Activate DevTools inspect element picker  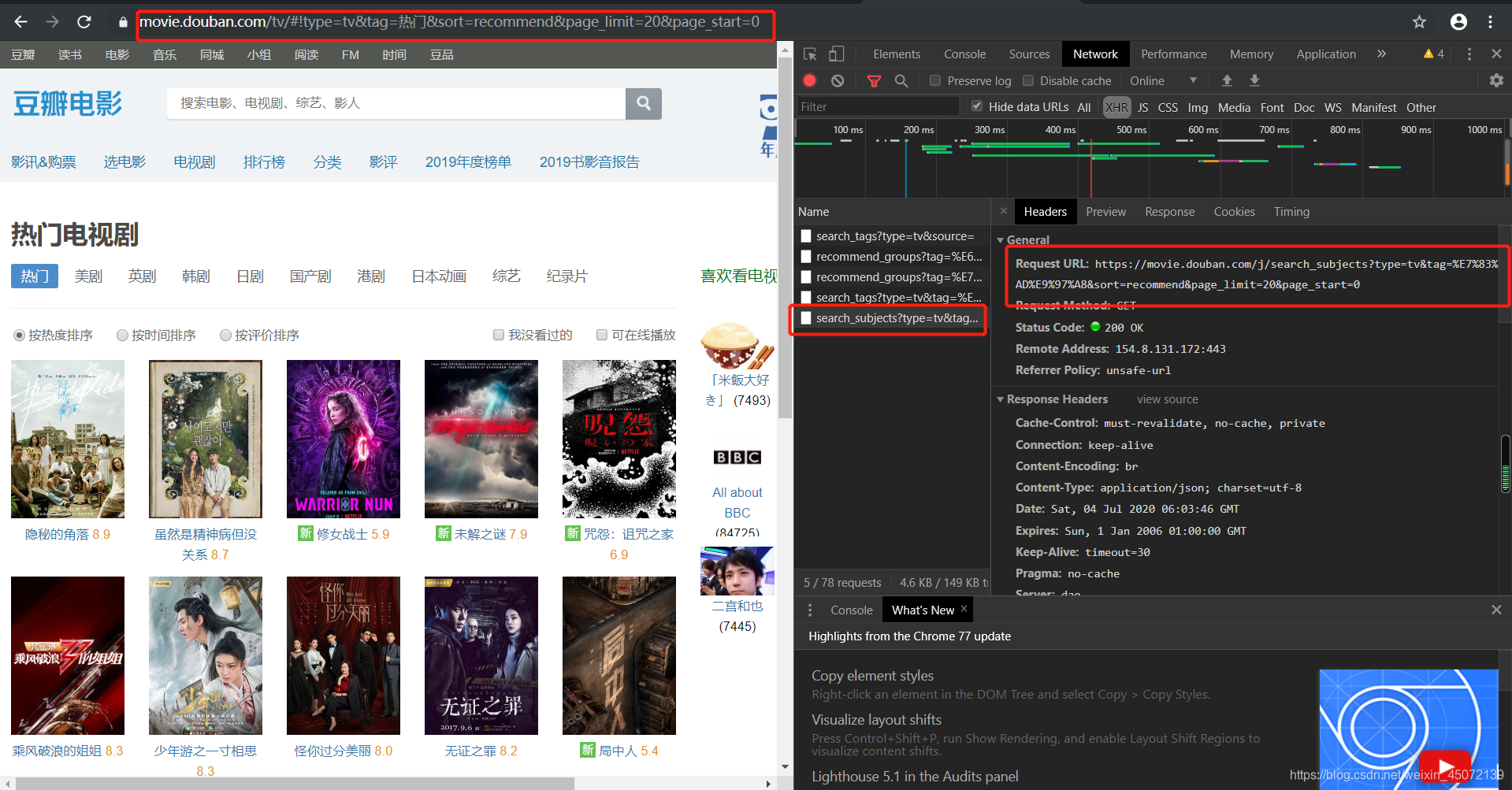(x=810, y=54)
